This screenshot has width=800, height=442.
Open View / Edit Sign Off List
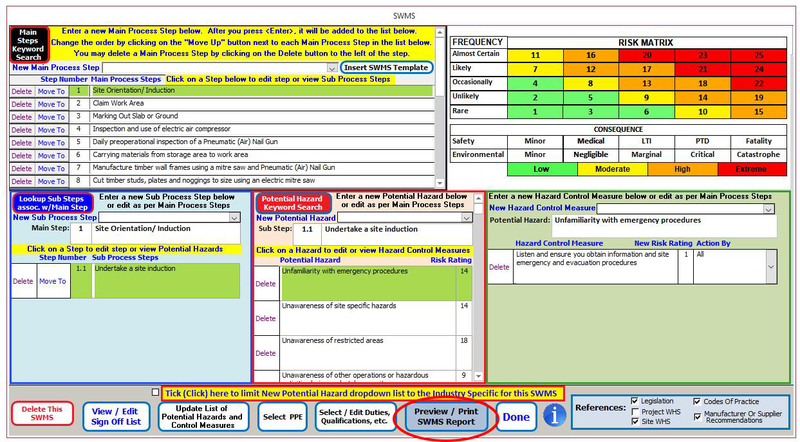pos(116,416)
